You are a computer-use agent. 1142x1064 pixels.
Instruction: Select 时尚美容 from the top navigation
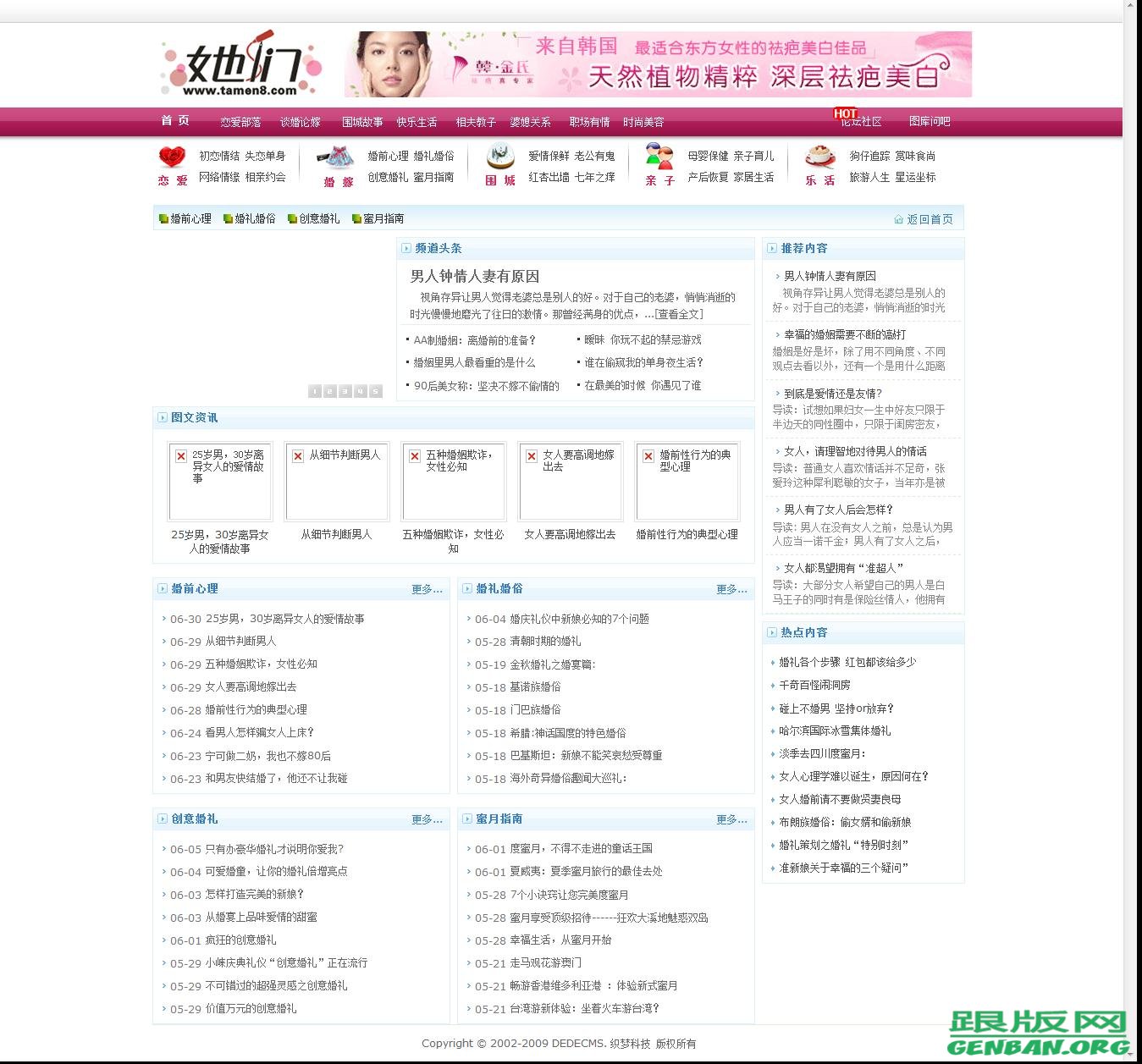tap(643, 121)
